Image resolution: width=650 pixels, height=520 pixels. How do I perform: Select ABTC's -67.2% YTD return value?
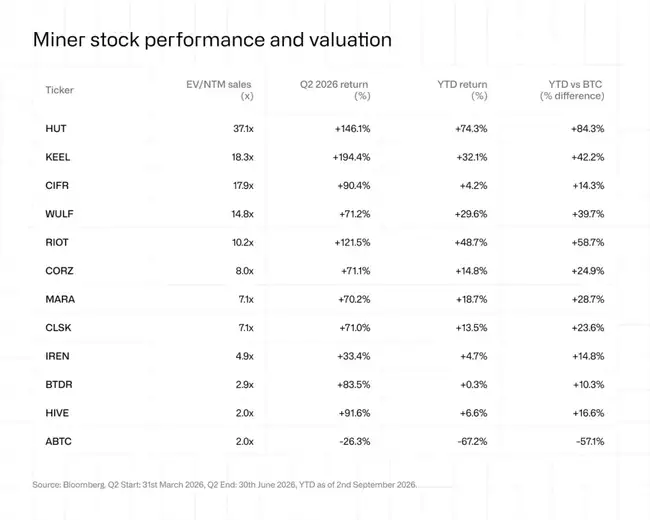click(473, 441)
